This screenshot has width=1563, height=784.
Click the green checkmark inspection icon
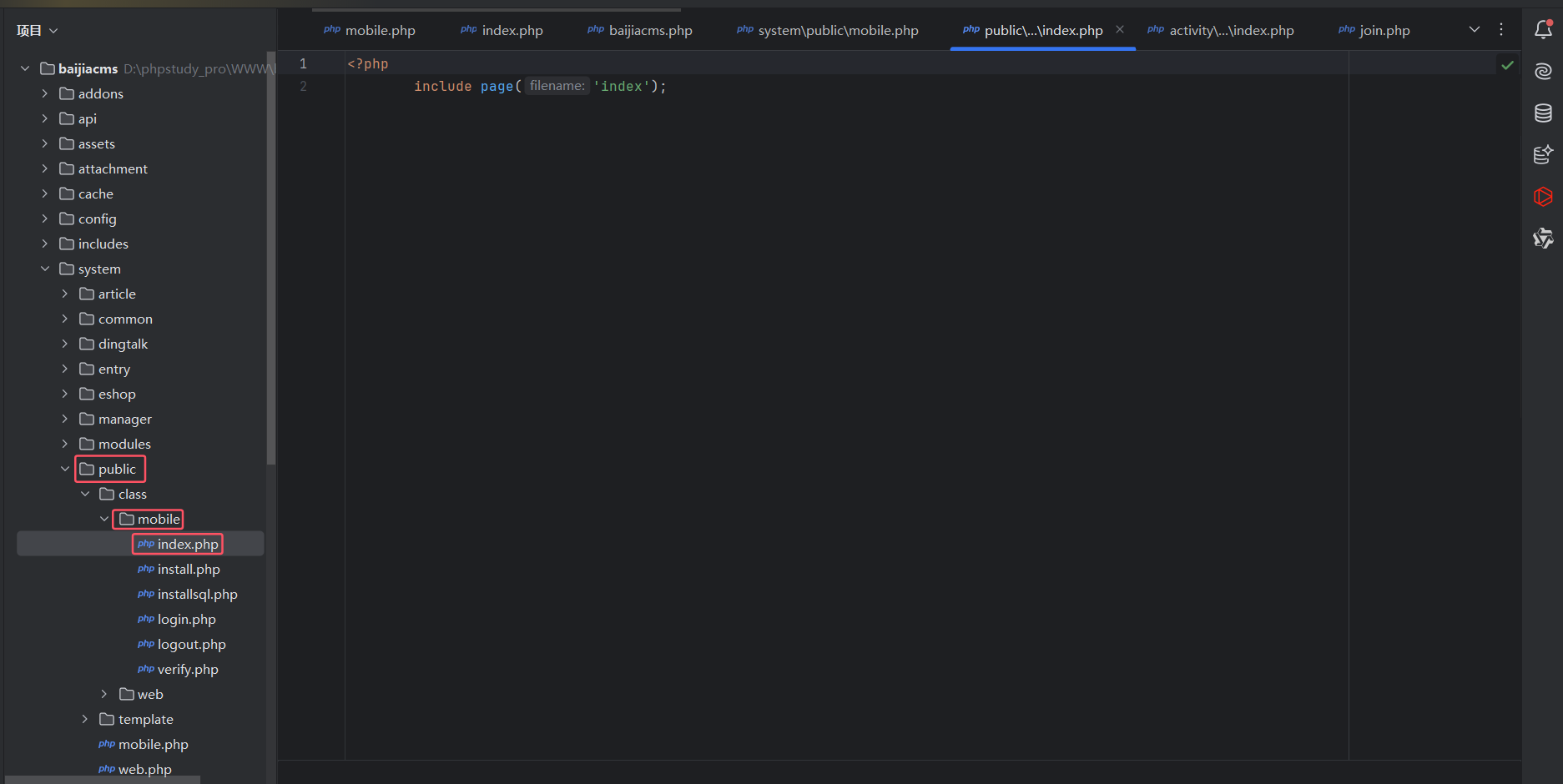pos(1507,65)
